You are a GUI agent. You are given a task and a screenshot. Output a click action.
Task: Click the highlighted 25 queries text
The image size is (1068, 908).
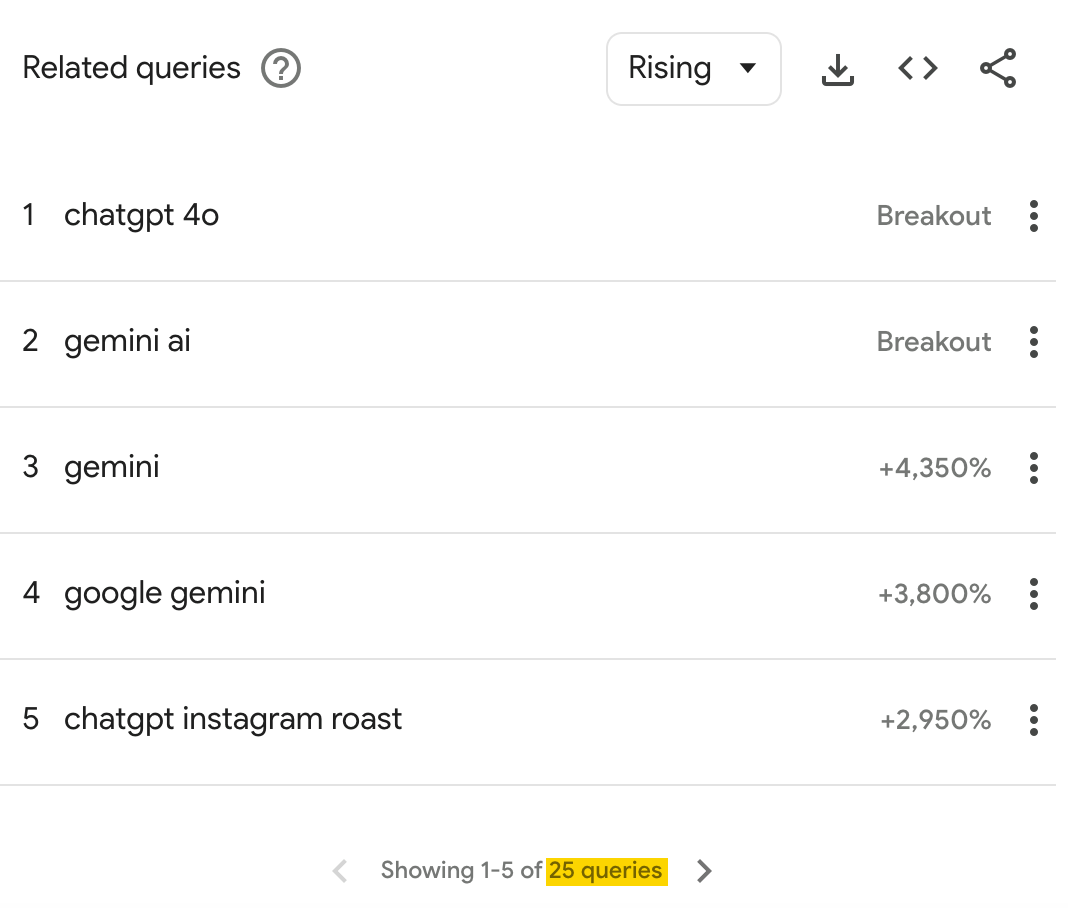(x=606, y=871)
